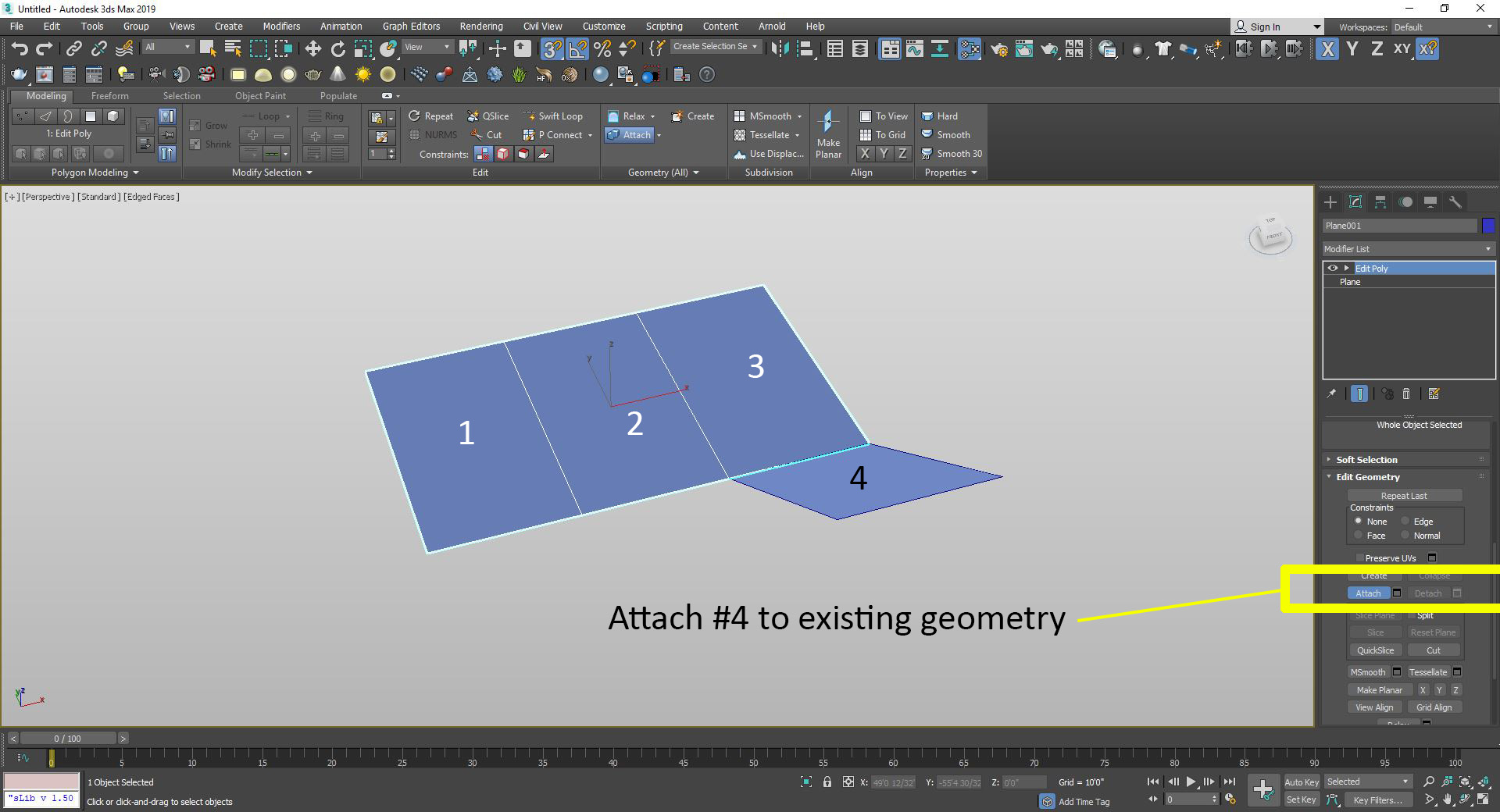Click the Plane001 object color swatch
The height and width of the screenshot is (812, 1500).
point(1488,225)
